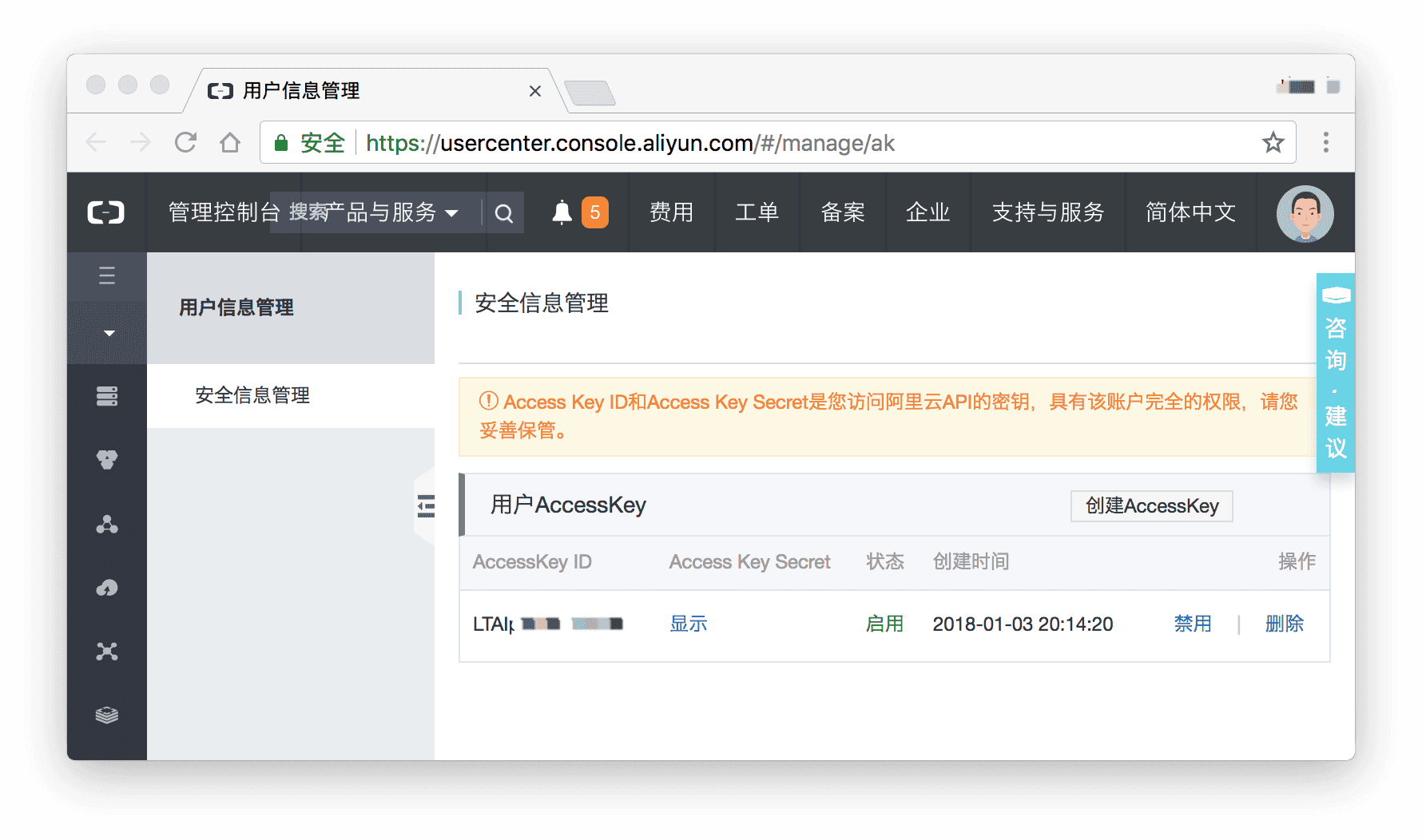The image size is (1422, 840).
Task: Delete the AccessKey via 删除
Action: (x=1285, y=624)
